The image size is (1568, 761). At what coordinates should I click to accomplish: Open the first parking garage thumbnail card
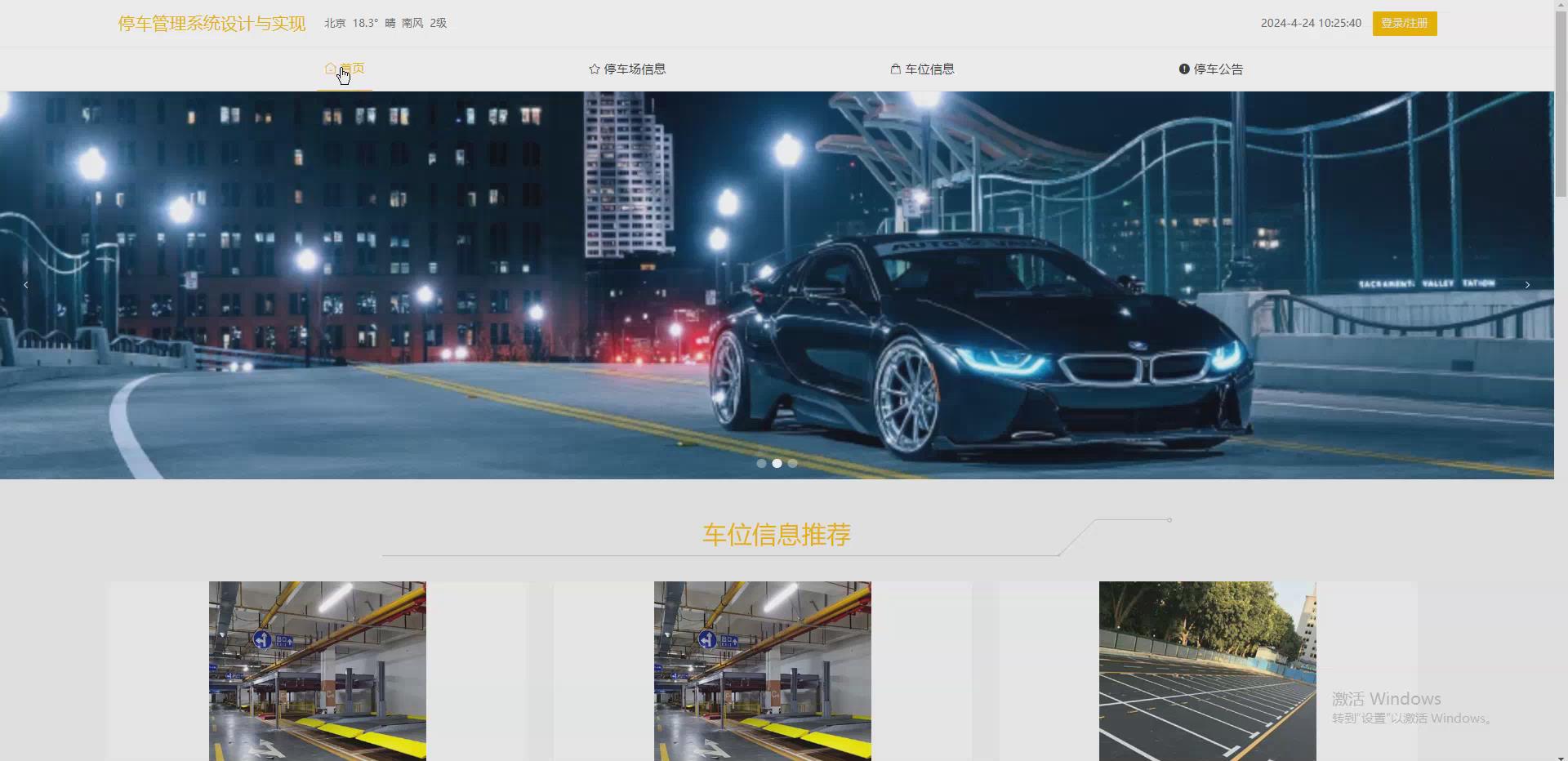[318, 671]
